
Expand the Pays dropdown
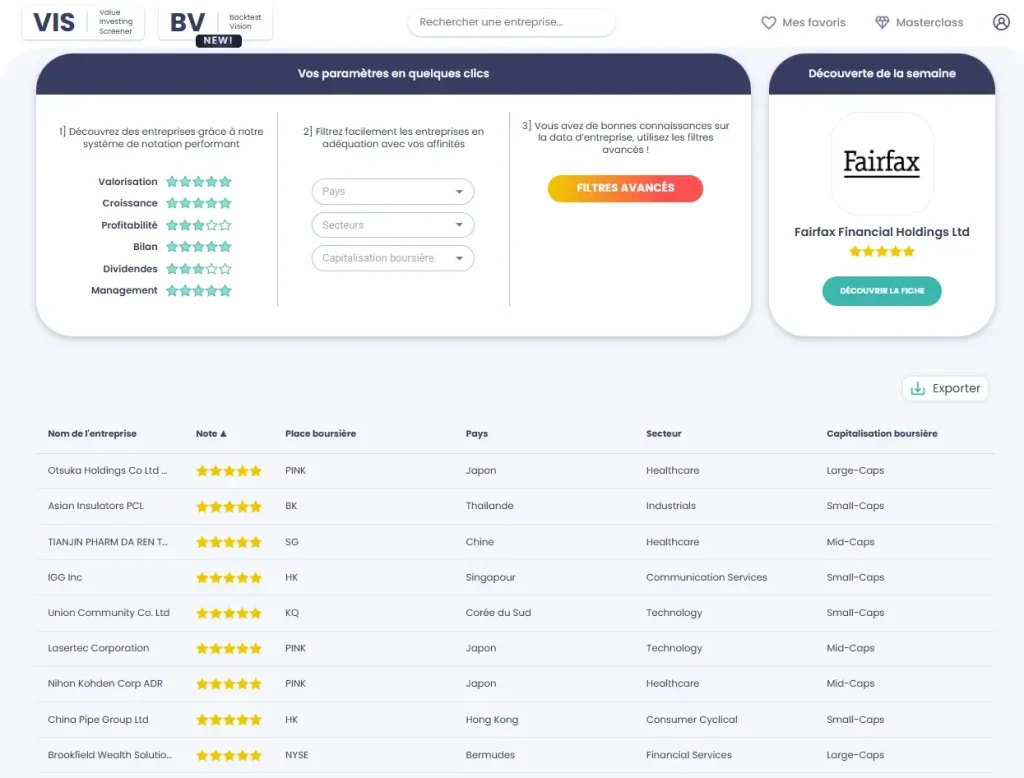click(x=392, y=191)
